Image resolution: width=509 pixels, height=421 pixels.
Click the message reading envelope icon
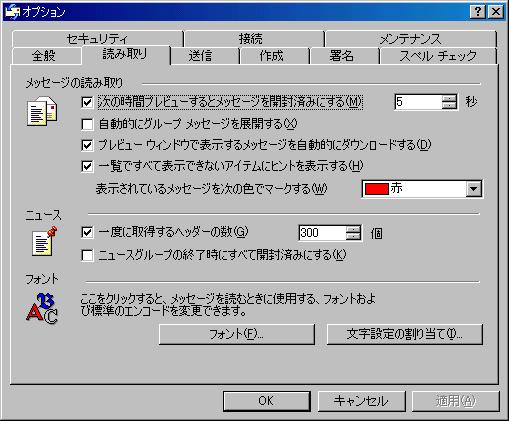click(x=42, y=111)
